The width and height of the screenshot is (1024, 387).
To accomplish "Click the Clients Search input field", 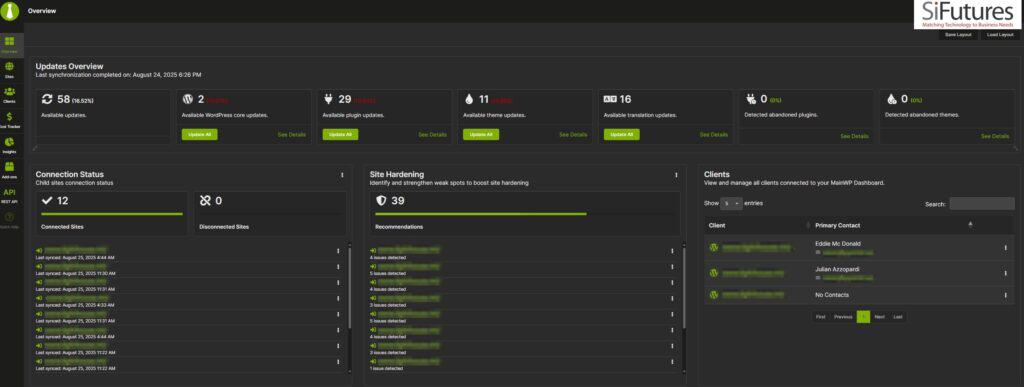I will 982,204.
